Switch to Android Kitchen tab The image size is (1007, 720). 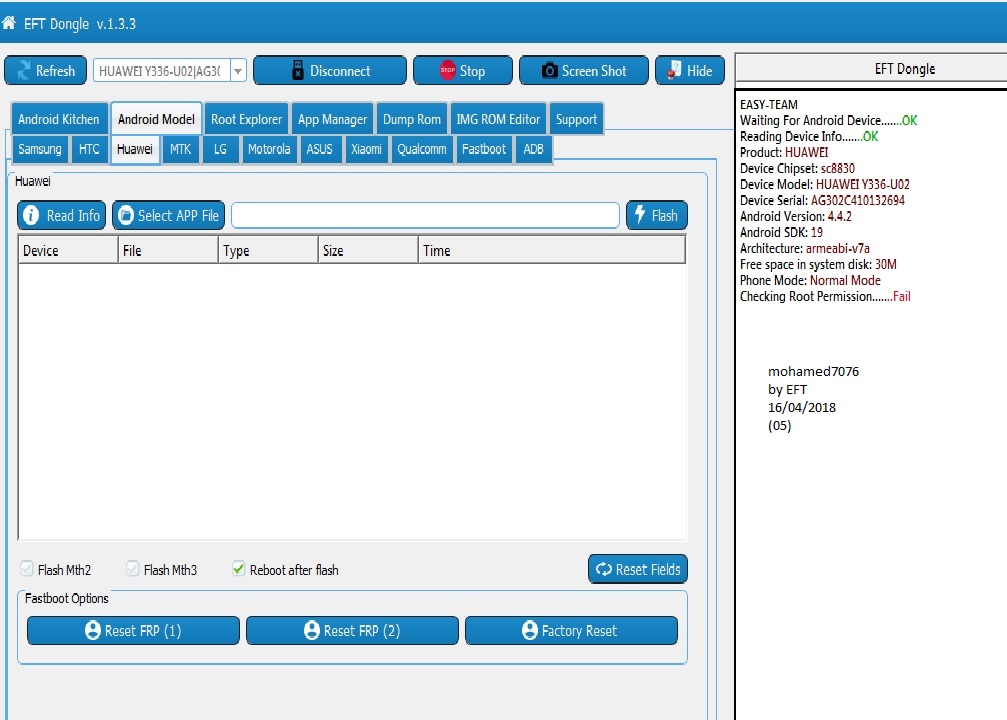[x=59, y=119]
